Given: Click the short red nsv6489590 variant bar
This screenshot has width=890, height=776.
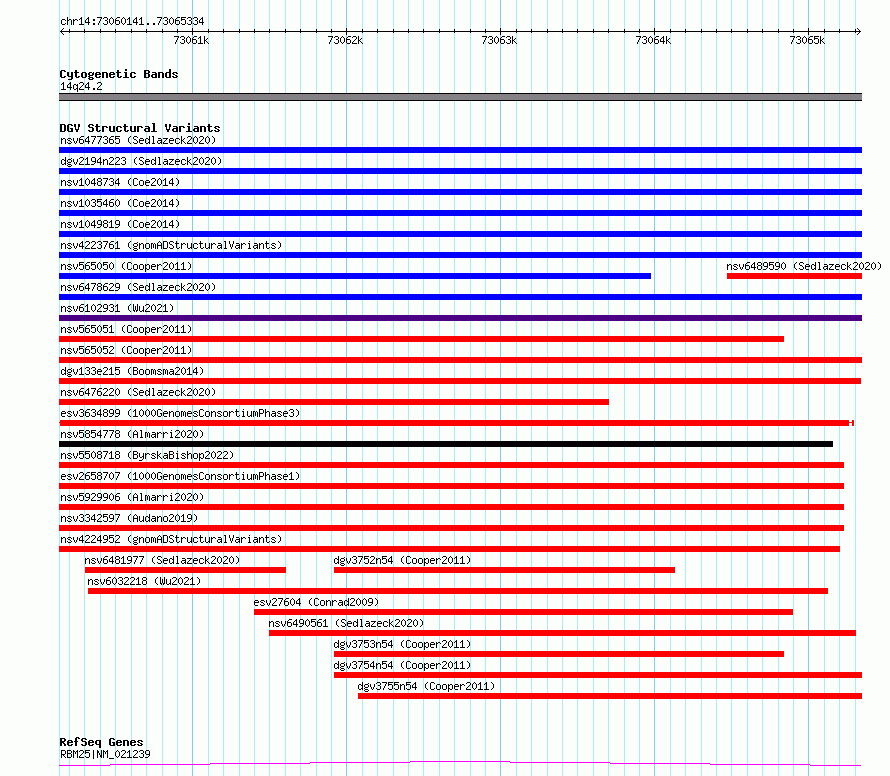Looking at the screenshot, I should (795, 276).
